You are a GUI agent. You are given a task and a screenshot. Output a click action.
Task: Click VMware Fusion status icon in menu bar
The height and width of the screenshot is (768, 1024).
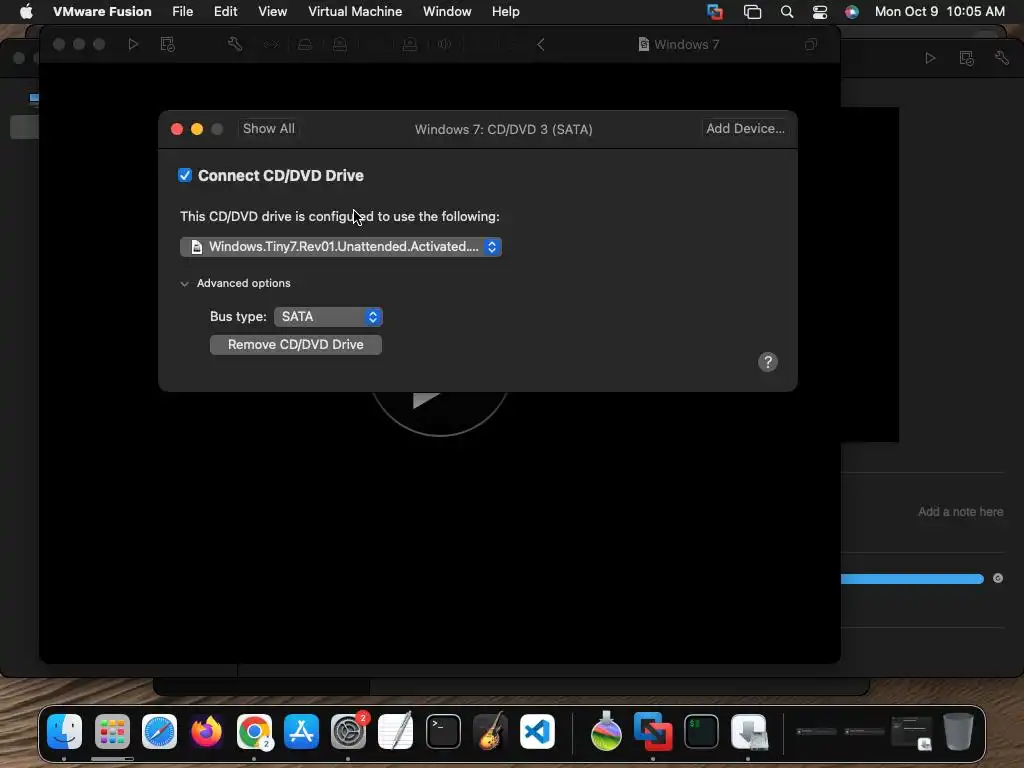[715, 12]
